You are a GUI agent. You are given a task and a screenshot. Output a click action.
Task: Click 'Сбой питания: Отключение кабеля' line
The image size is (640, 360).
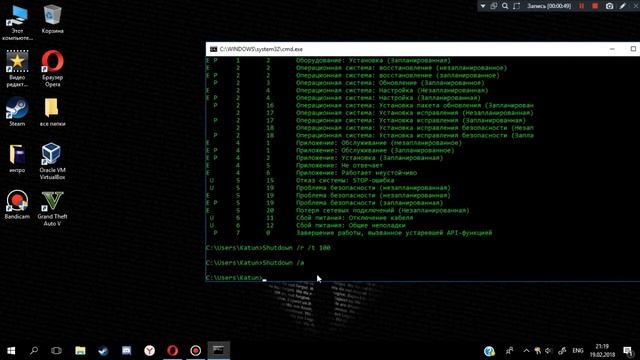point(354,218)
